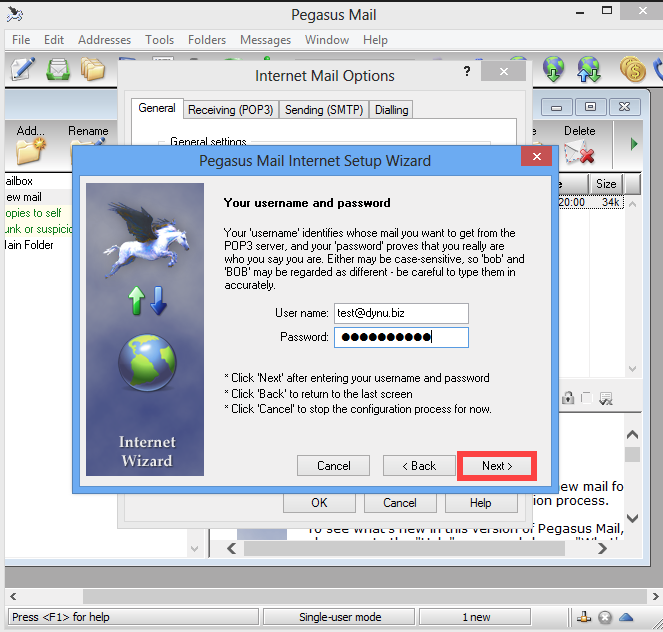Click the globe with up and down arrows icon
Viewport: 663px width, 632px height.
tap(589, 69)
